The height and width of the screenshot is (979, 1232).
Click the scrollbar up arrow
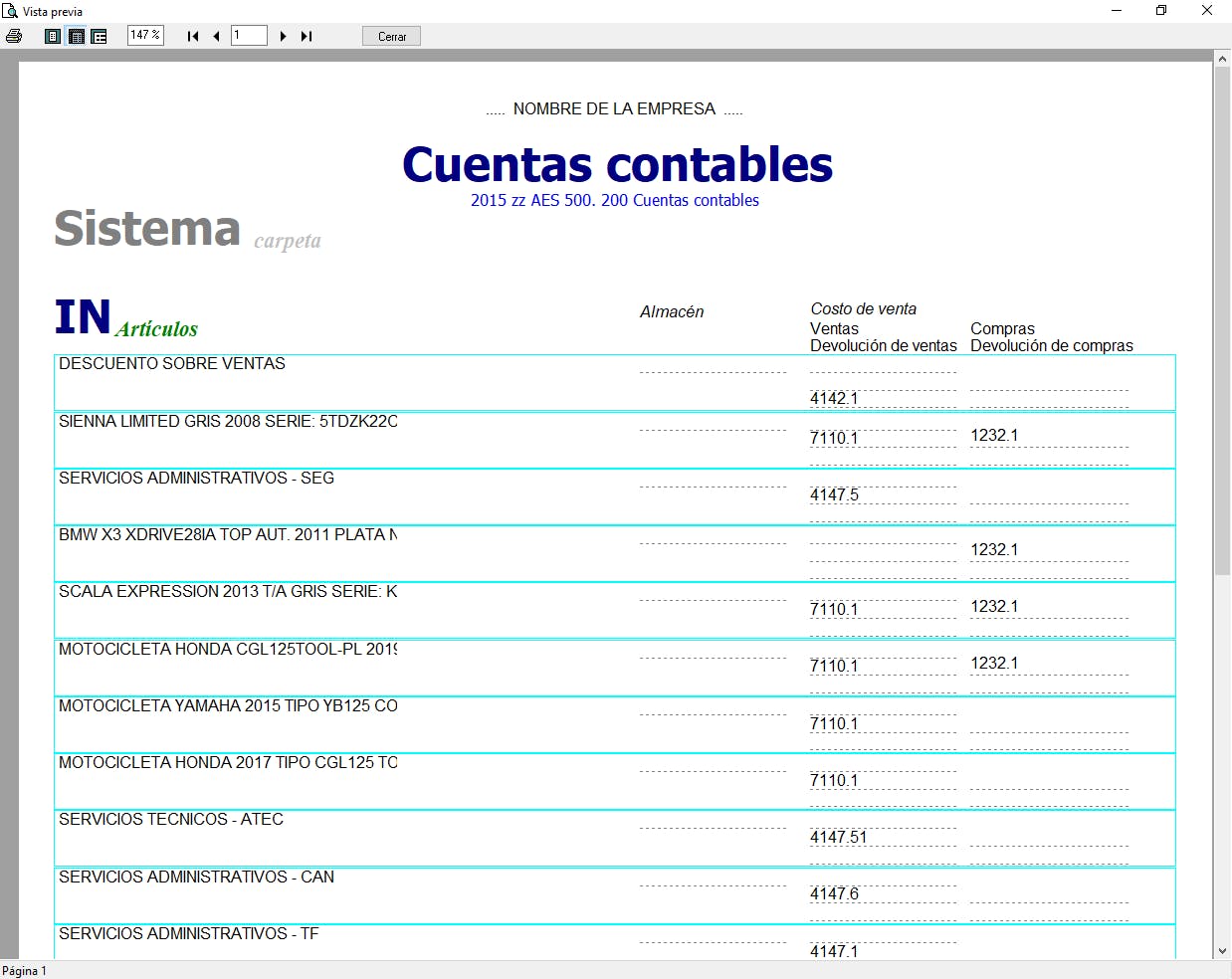(1222, 59)
